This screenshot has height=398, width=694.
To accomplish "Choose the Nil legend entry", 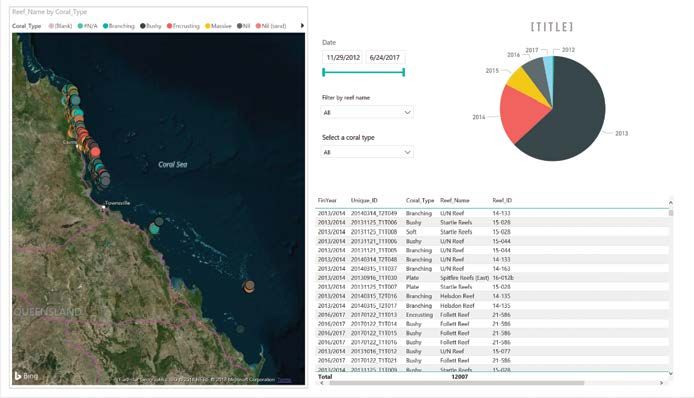I will tap(243, 26).
